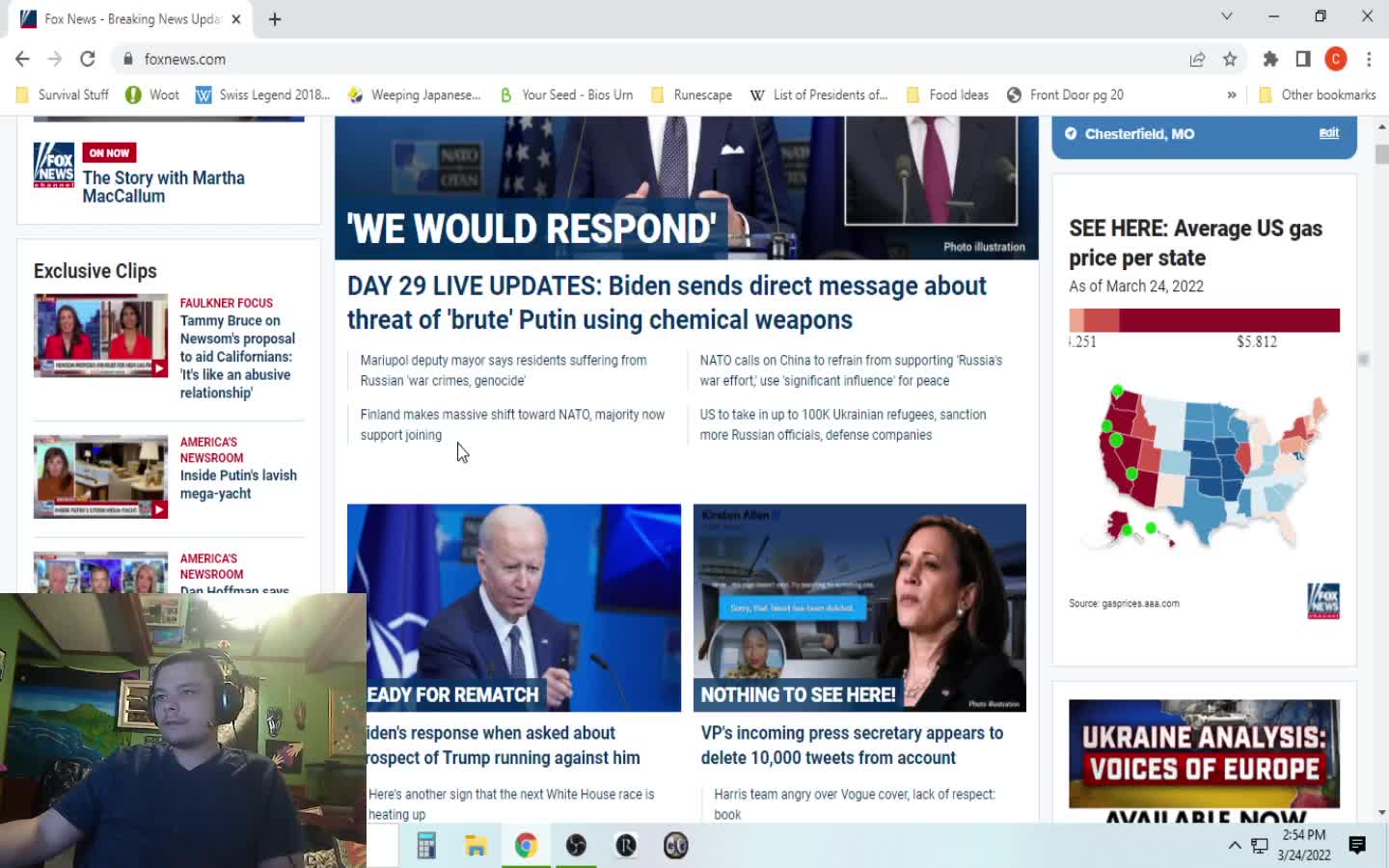Play the Inside Putin's lavish mega-yacht thumbnail
The image size is (1389, 868).
(100, 476)
